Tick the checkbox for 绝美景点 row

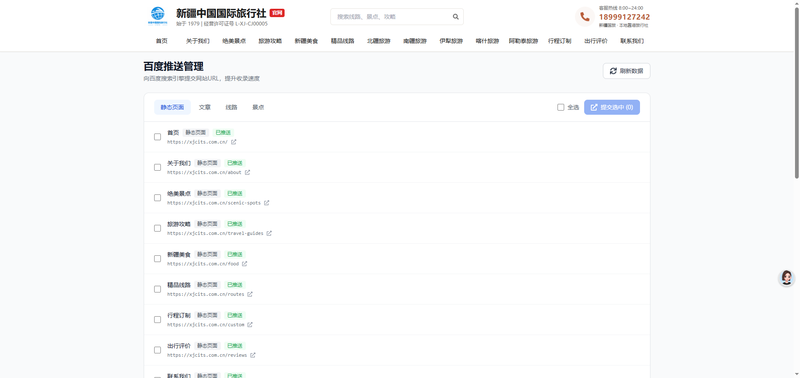point(158,198)
